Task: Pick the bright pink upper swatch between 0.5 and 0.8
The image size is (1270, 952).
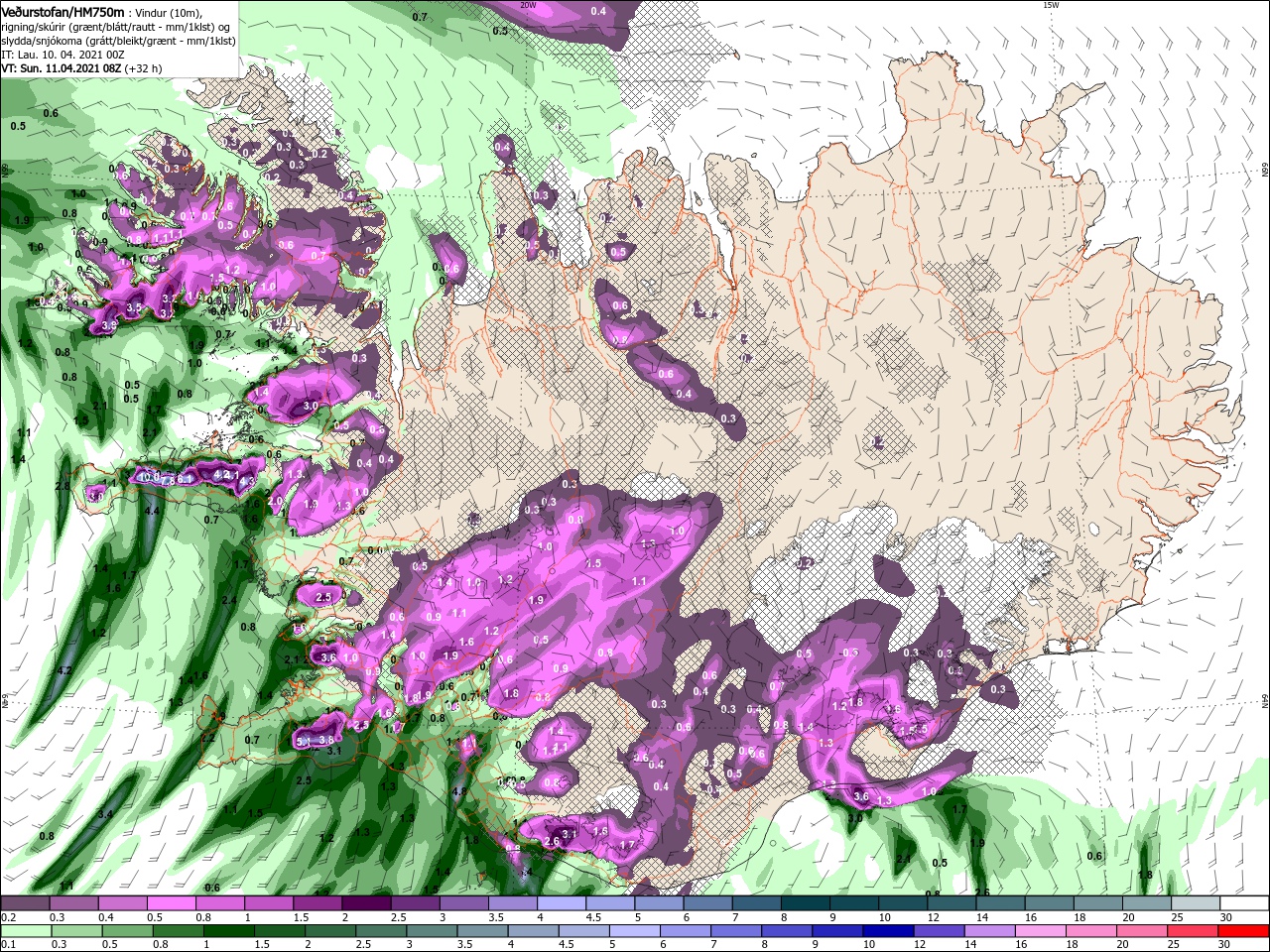Action: coord(171,903)
